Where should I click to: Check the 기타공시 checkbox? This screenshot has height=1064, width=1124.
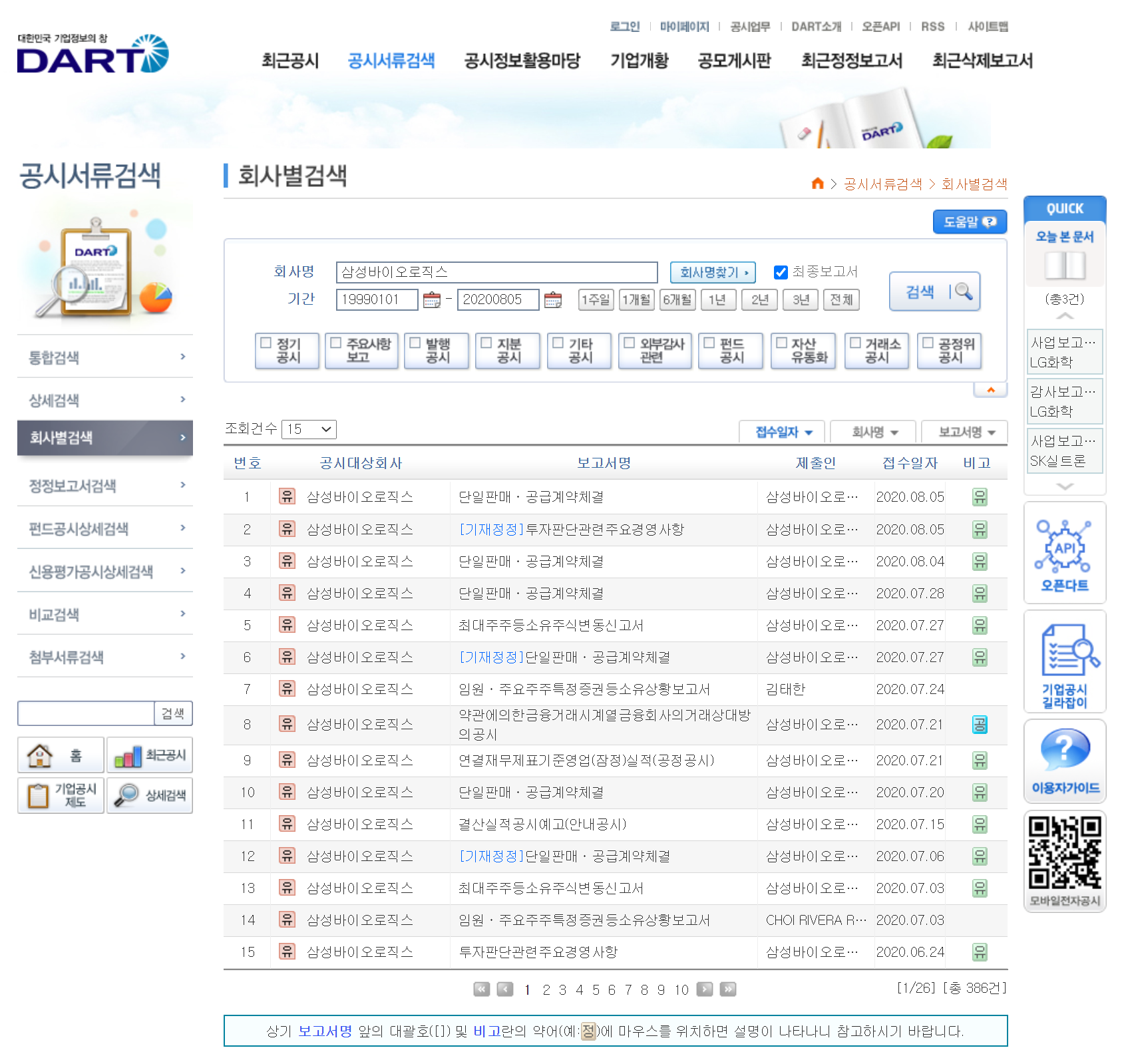coord(558,343)
